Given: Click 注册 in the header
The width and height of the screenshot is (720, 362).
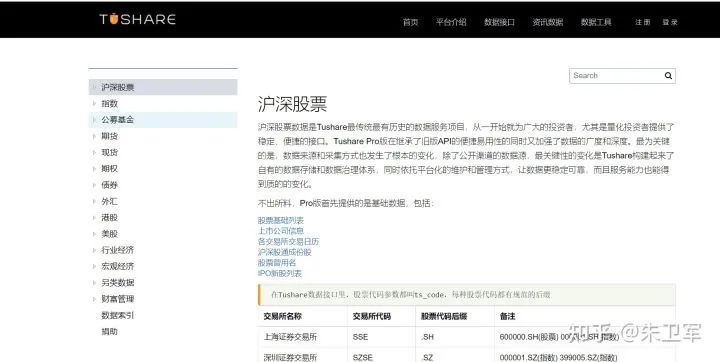Looking at the screenshot, I should click(x=642, y=22).
